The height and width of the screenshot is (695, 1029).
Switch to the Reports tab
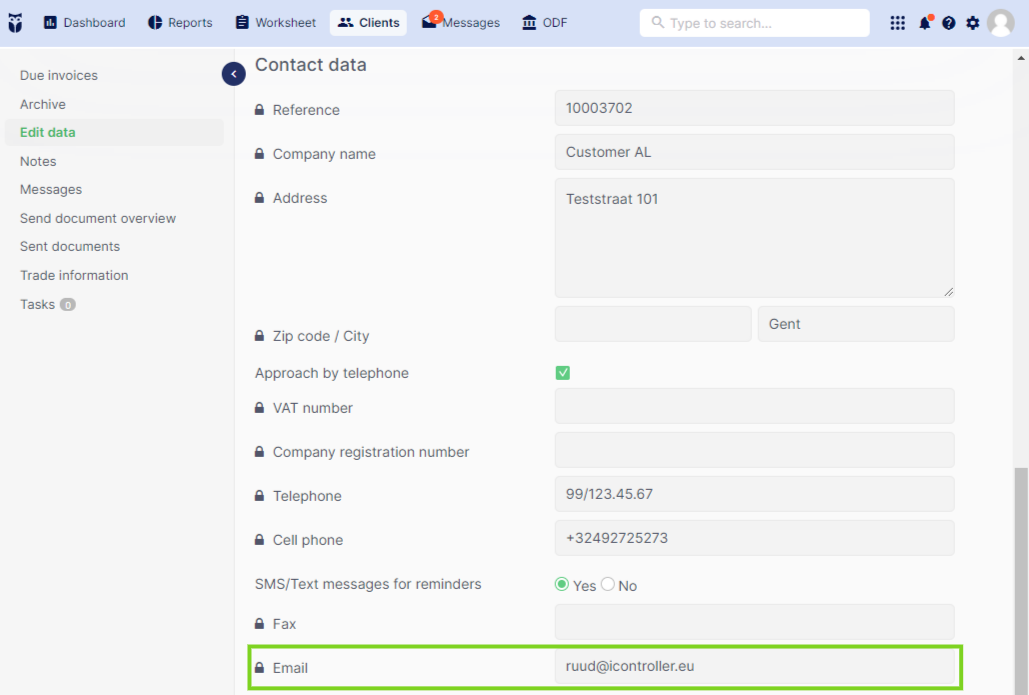click(x=180, y=23)
